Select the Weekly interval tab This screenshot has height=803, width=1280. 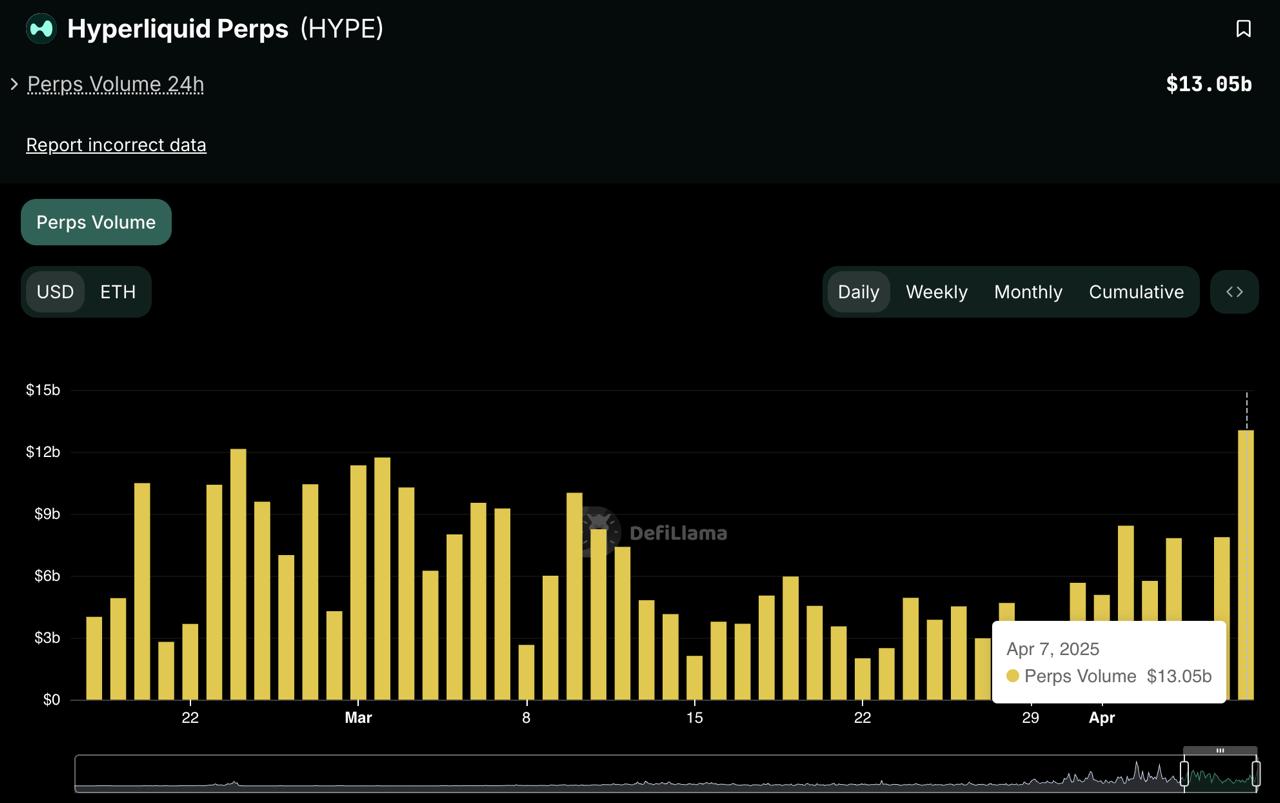[x=936, y=292]
